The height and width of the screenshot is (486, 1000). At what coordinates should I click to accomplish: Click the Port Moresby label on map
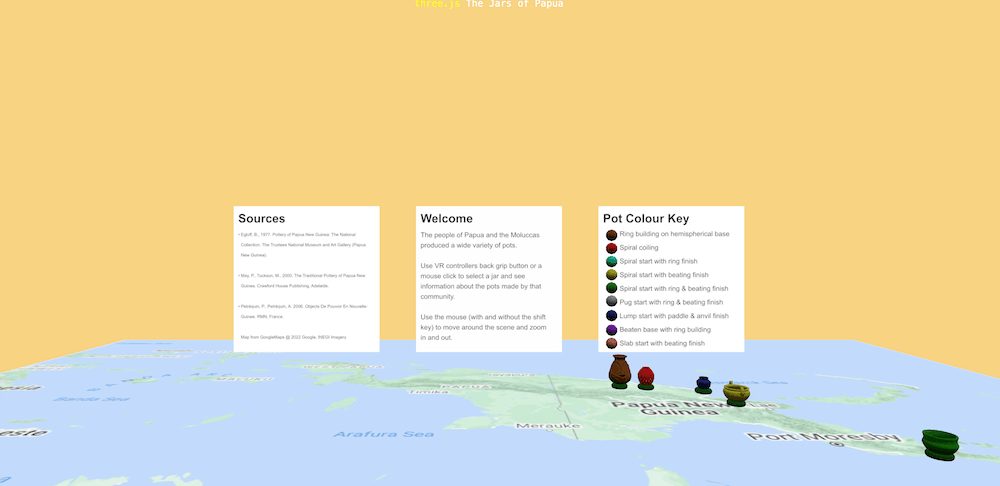823,438
